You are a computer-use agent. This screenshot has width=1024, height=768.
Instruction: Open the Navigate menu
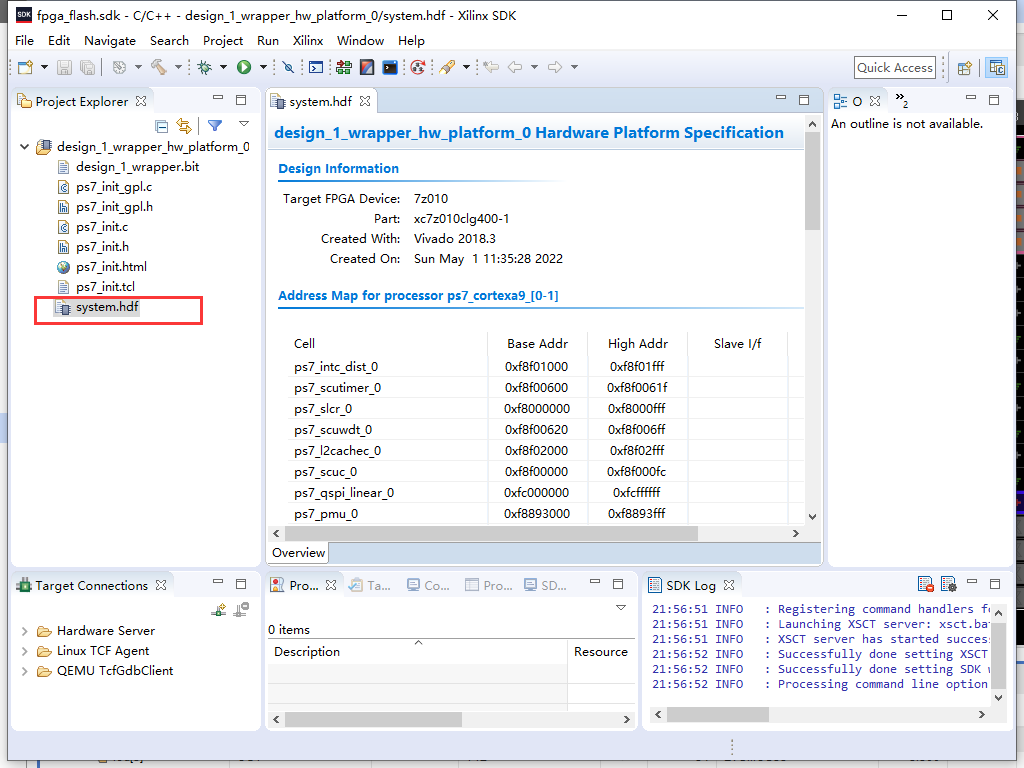click(x=110, y=40)
